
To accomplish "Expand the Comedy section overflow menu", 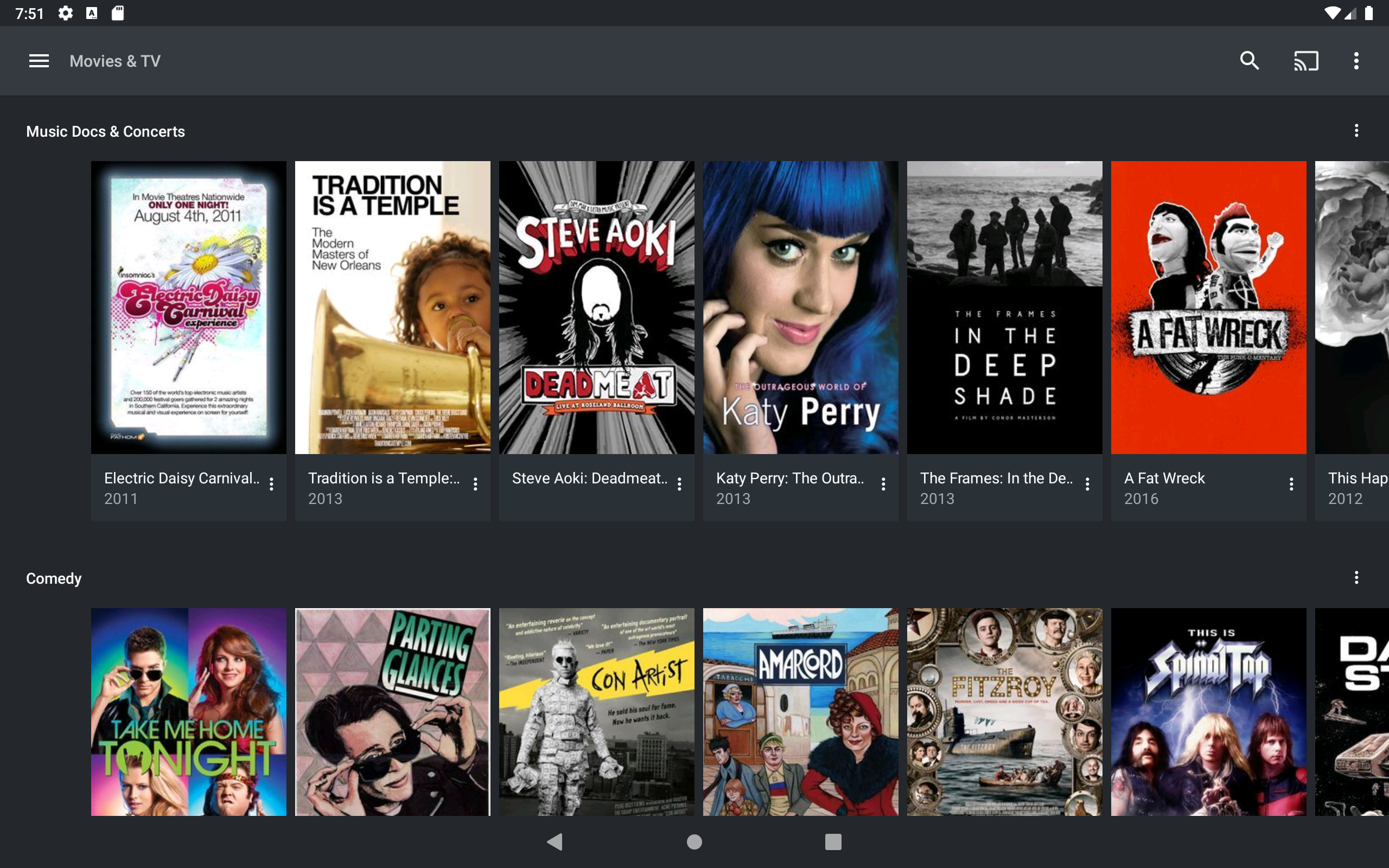I will tap(1356, 578).
